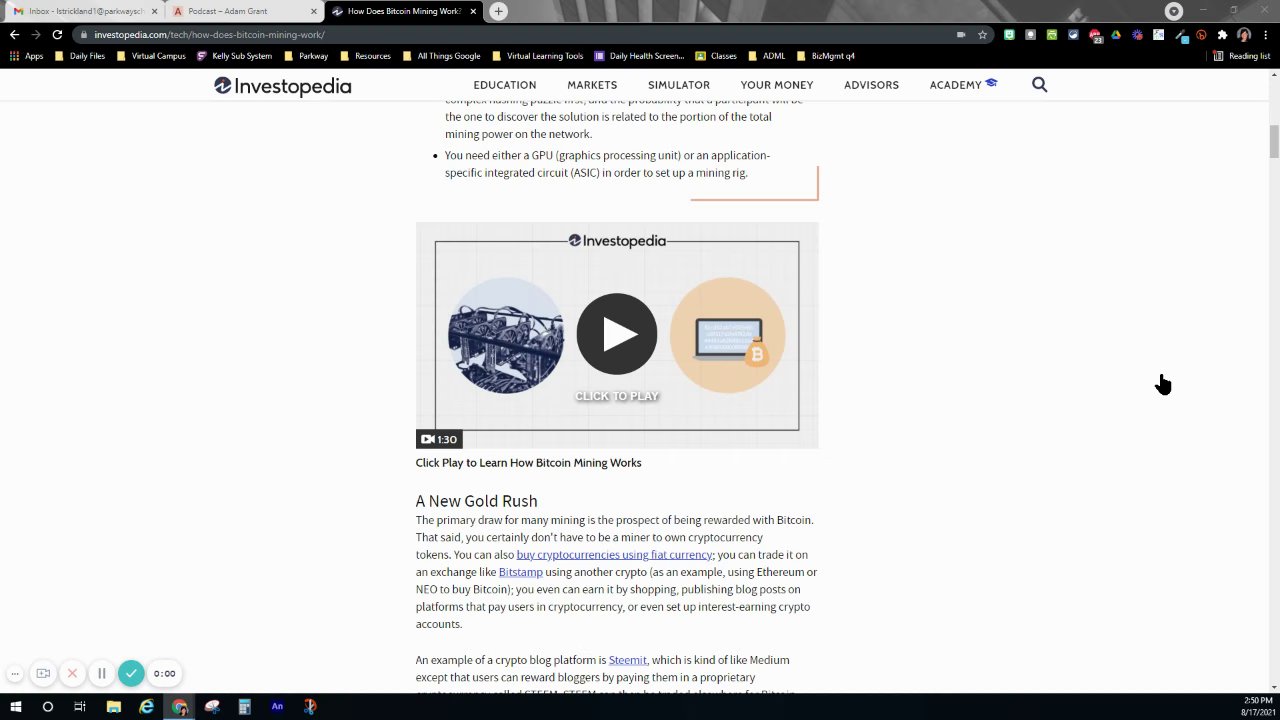
Task: Open the BizMgmt q4 bookmark folder
Action: coord(825,56)
